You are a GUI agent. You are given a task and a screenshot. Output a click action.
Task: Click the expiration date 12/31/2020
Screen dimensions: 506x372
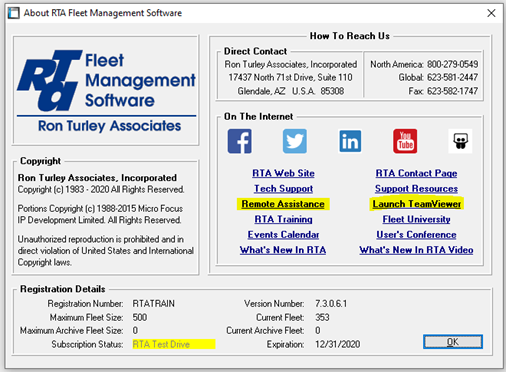click(x=338, y=344)
